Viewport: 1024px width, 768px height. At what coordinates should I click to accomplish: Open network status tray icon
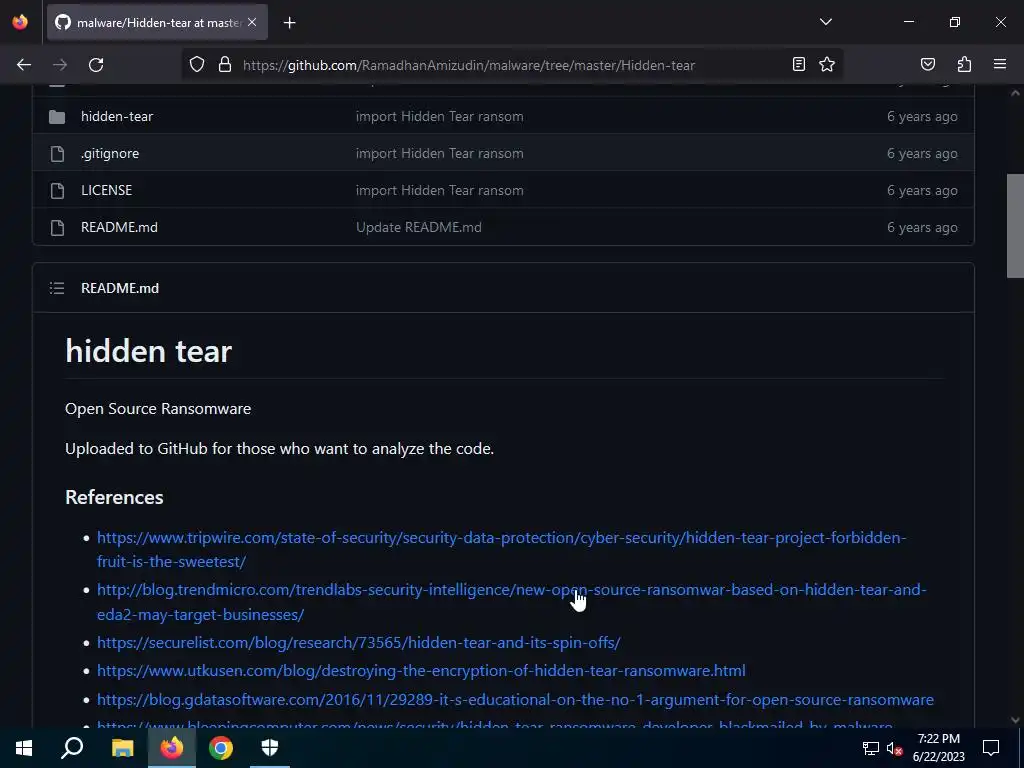click(x=871, y=748)
